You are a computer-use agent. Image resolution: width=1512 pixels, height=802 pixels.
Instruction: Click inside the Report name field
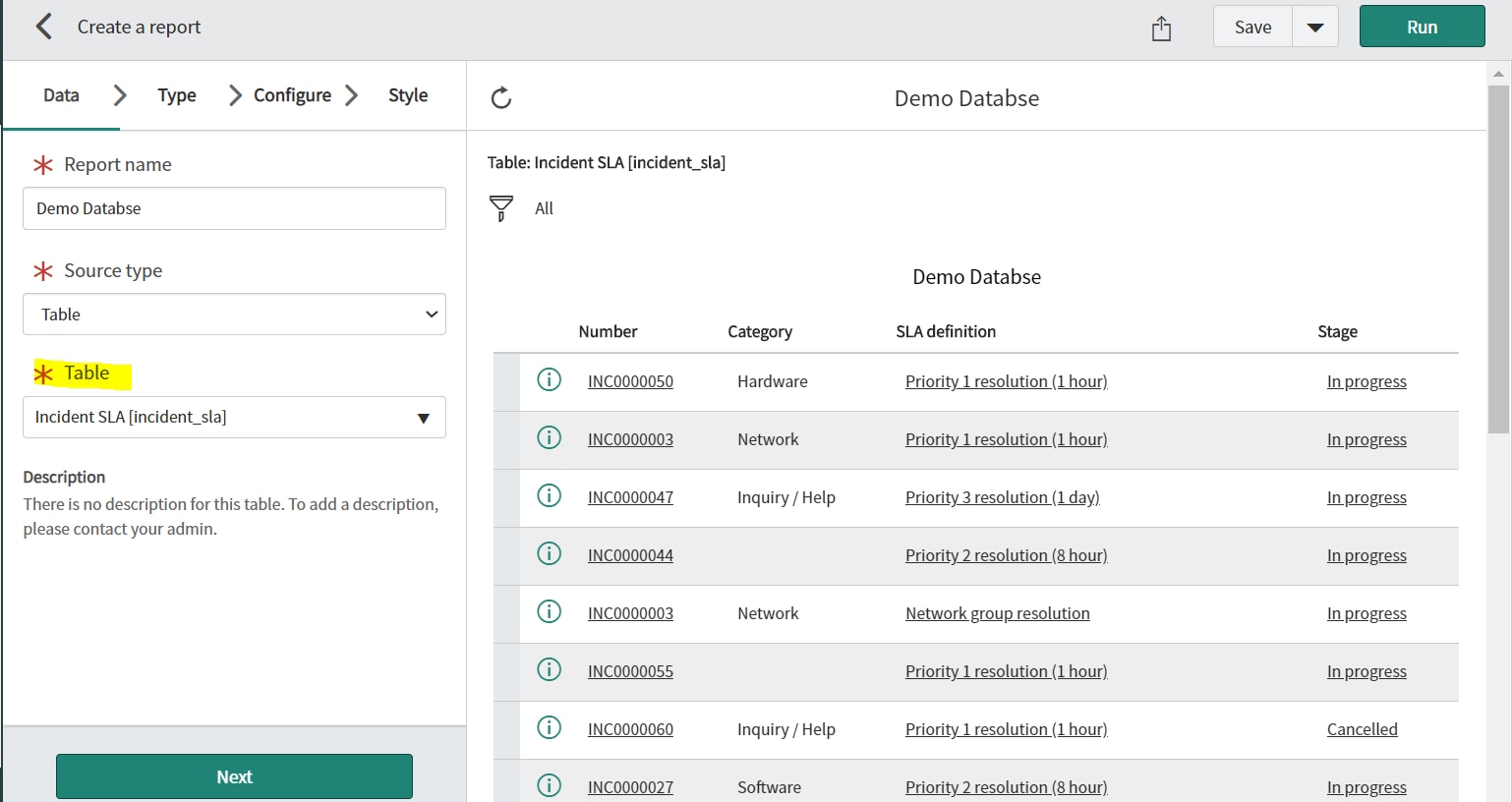(233, 208)
